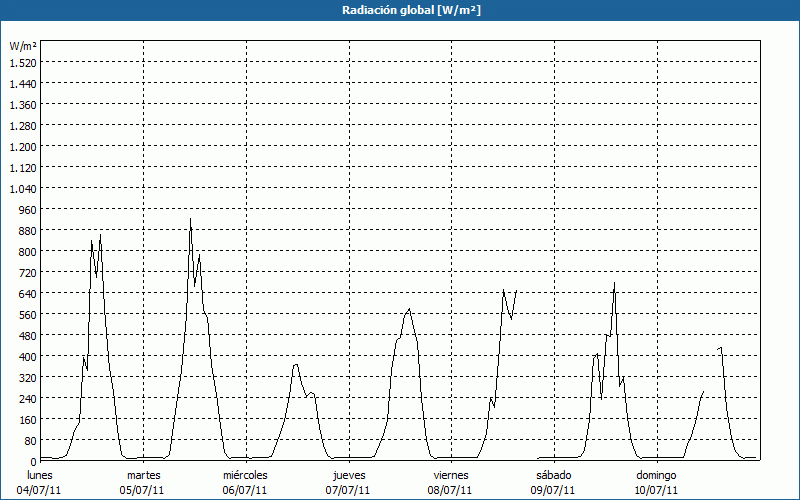Select the 400 axis value

coord(28,357)
